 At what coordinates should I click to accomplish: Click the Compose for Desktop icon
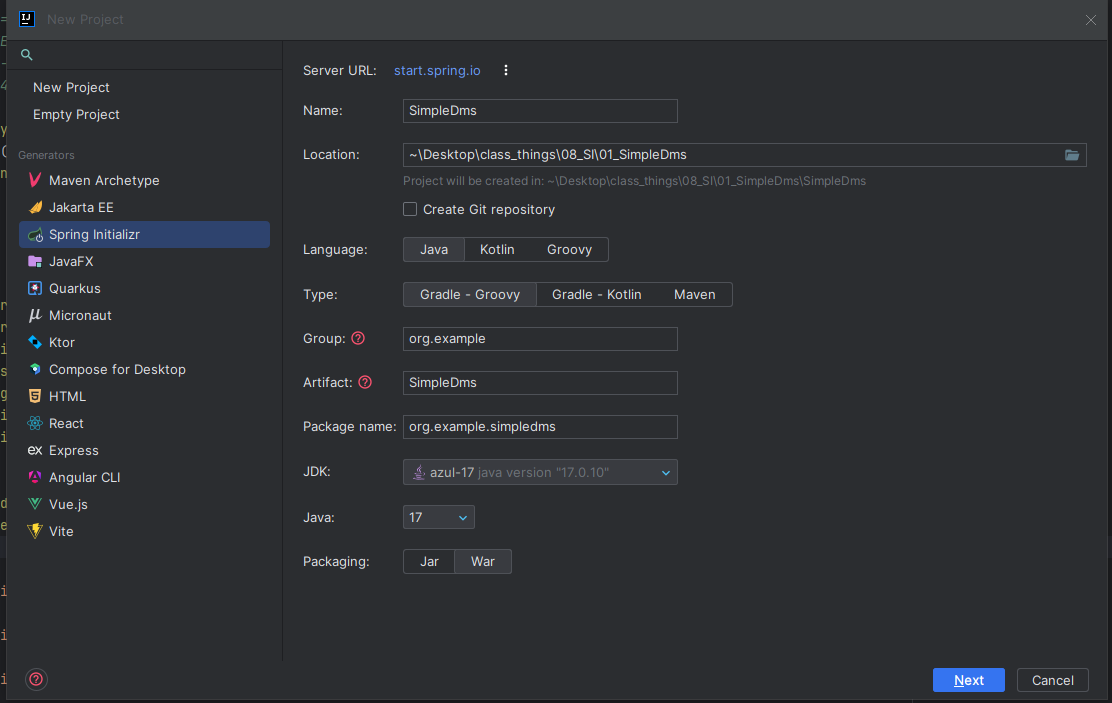(x=35, y=369)
